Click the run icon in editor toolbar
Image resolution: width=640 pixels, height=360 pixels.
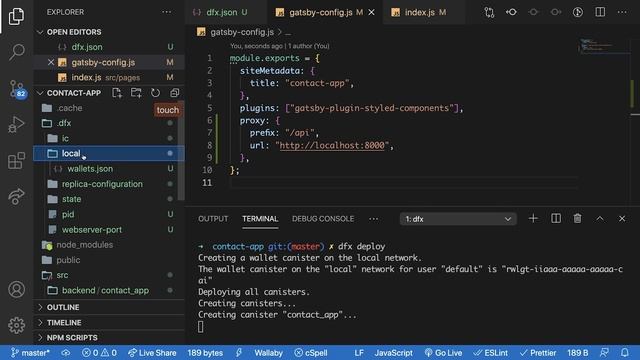point(578,12)
